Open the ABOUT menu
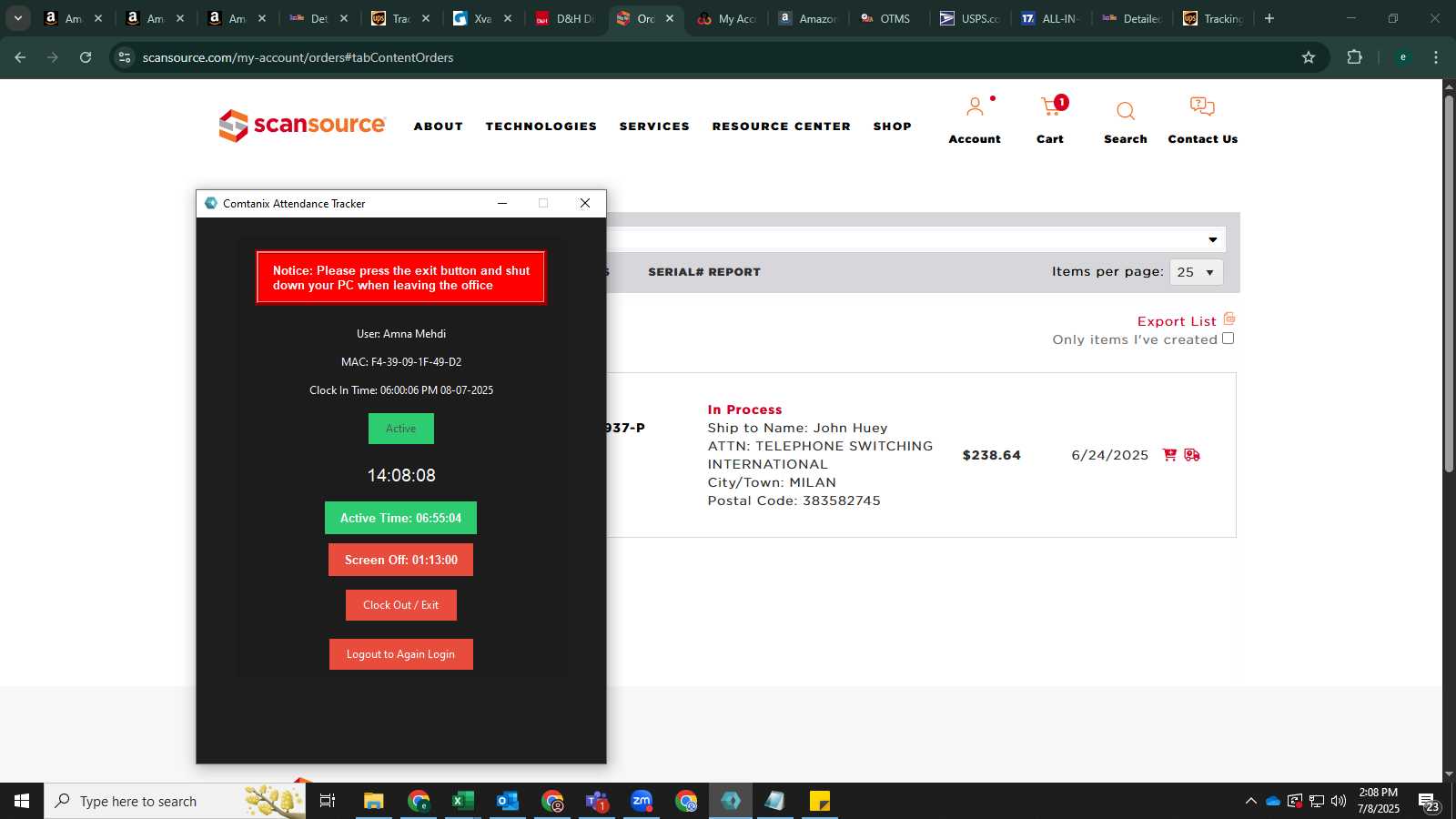 [439, 126]
